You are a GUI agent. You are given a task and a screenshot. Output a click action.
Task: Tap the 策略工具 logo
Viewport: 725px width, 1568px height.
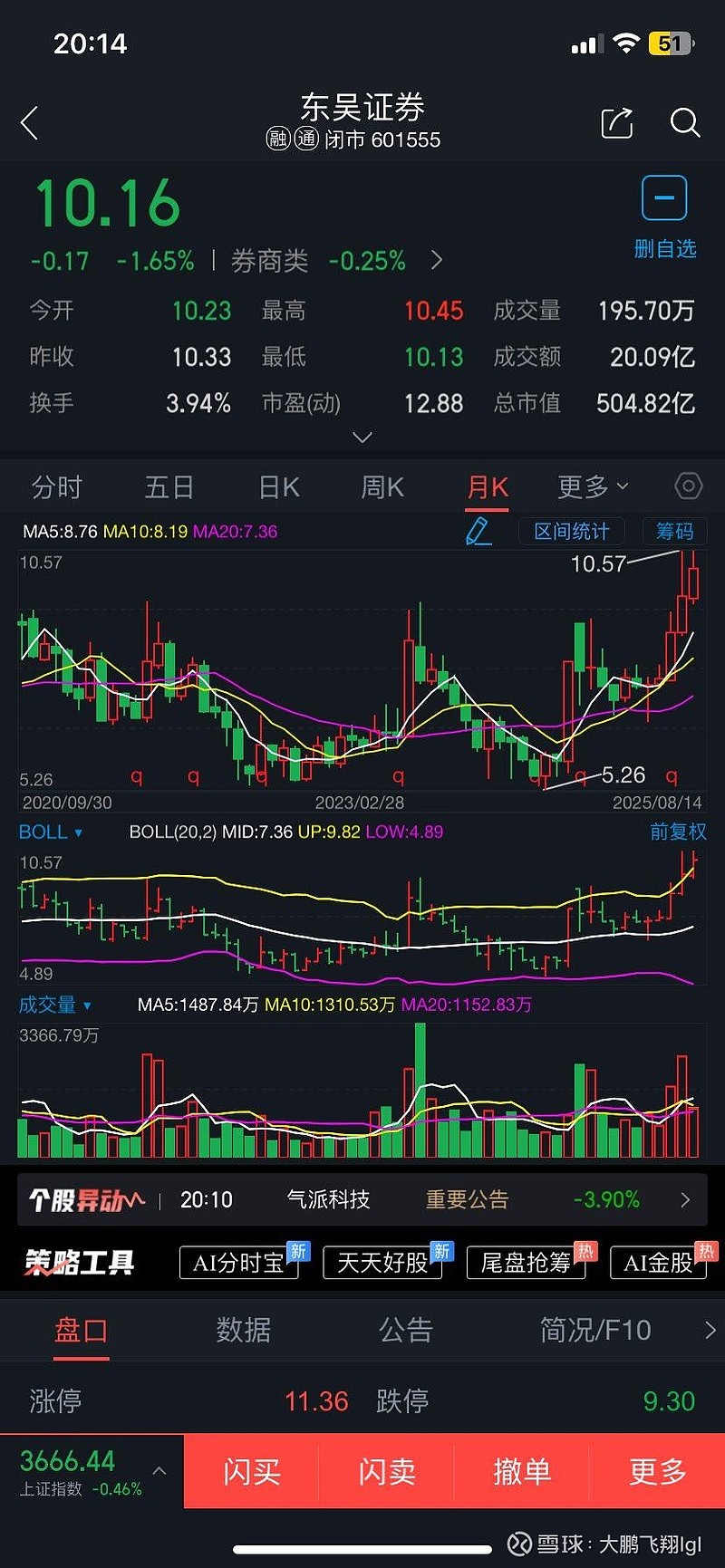80,1262
